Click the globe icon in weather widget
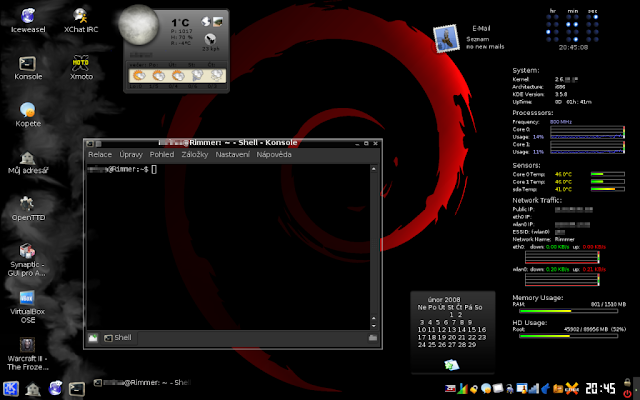The width and height of the screenshot is (640, 400). click(x=206, y=21)
